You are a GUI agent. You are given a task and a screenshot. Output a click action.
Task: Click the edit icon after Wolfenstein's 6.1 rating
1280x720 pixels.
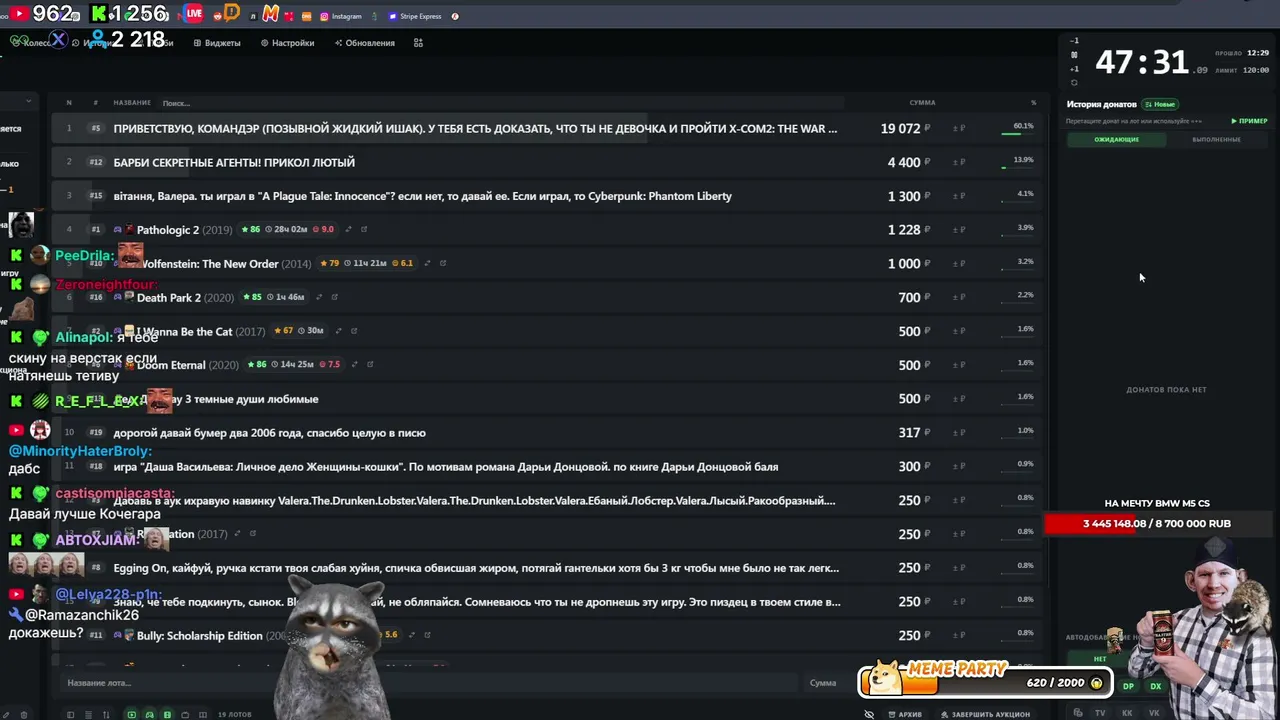click(427, 263)
